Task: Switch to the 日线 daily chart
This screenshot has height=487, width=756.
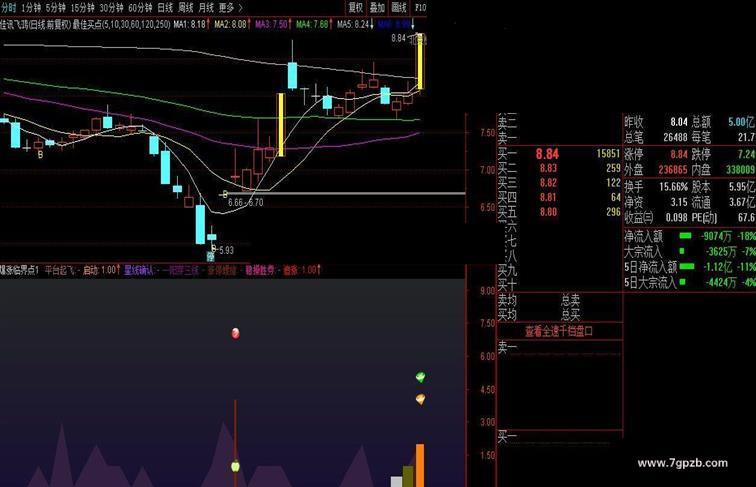Action: [165, 7]
